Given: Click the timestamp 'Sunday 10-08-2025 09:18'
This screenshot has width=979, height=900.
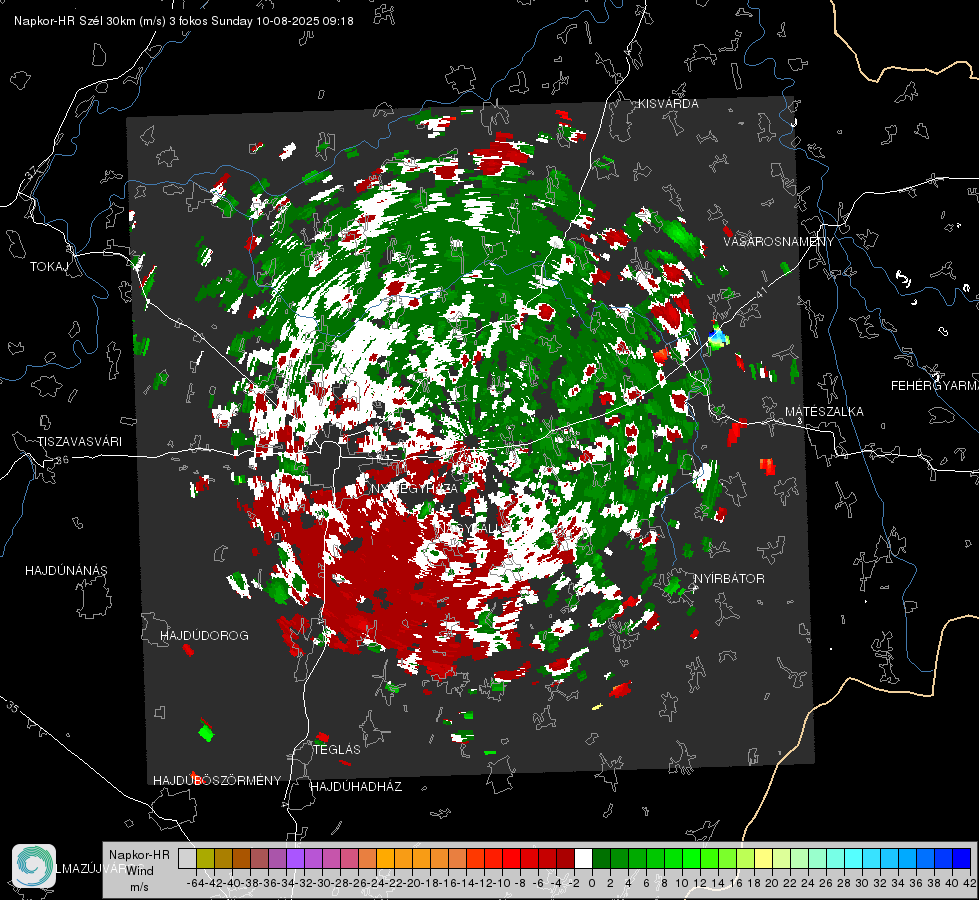Looking at the screenshot, I should [282, 21].
